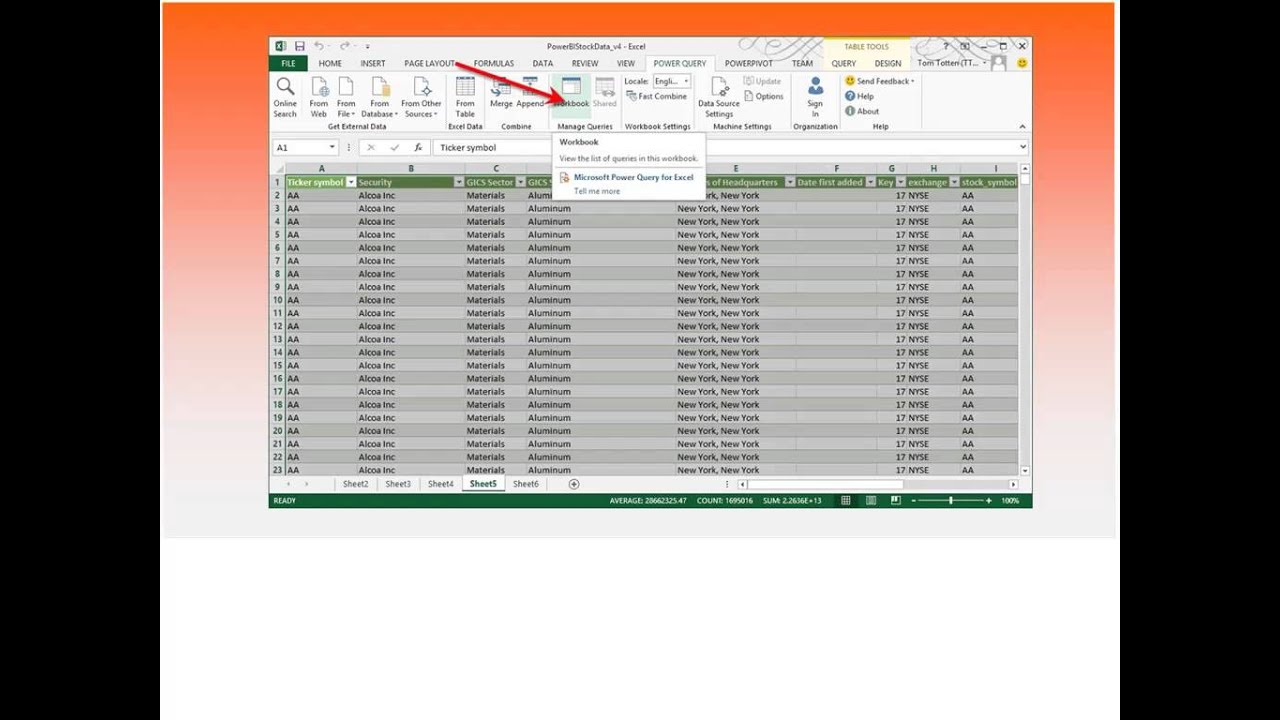Open Microsoft Power Query for Excel link
The height and width of the screenshot is (720, 1280).
pyautogui.click(x=633, y=177)
